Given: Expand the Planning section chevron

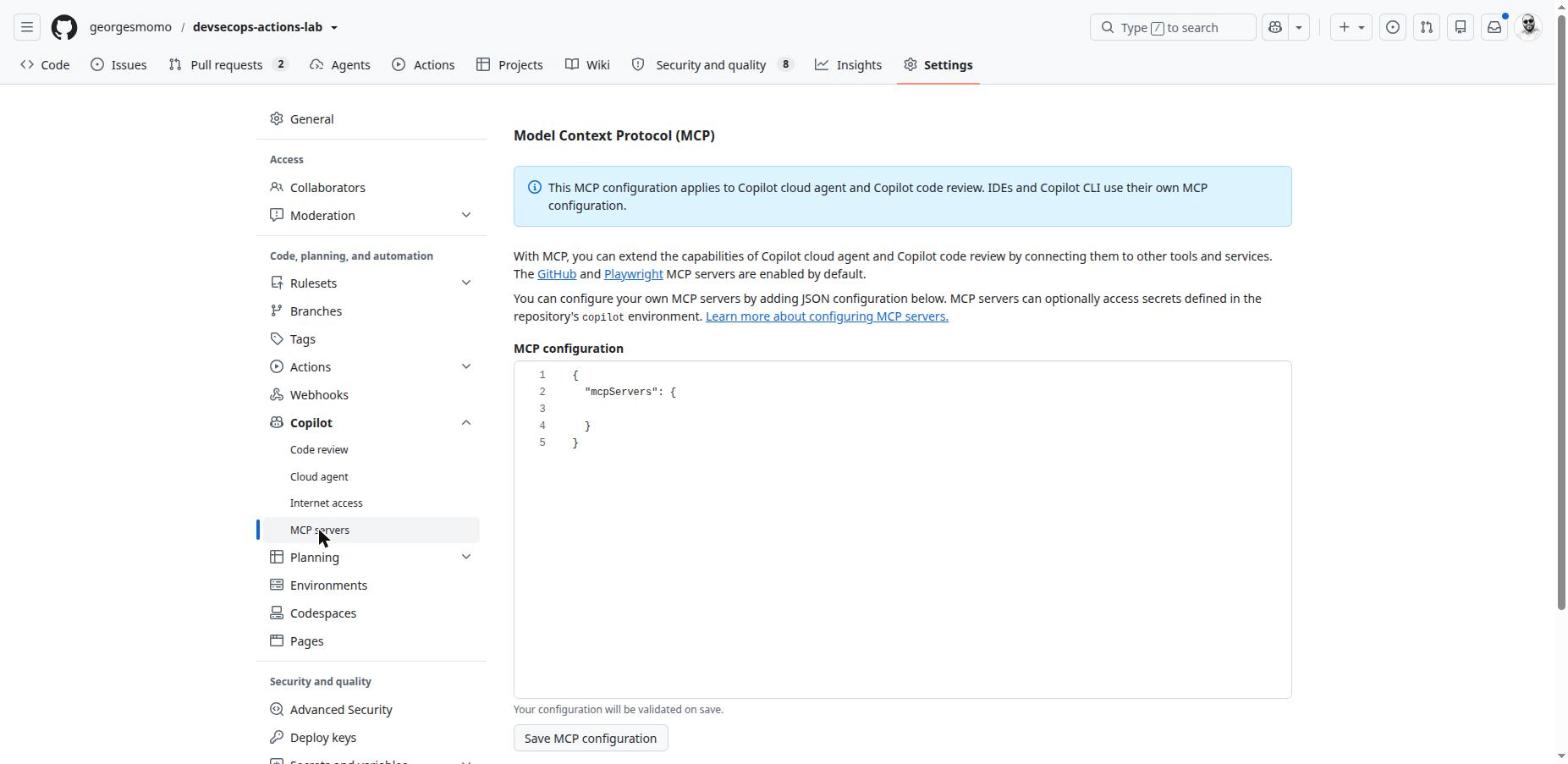Looking at the screenshot, I should click(466, 557).
